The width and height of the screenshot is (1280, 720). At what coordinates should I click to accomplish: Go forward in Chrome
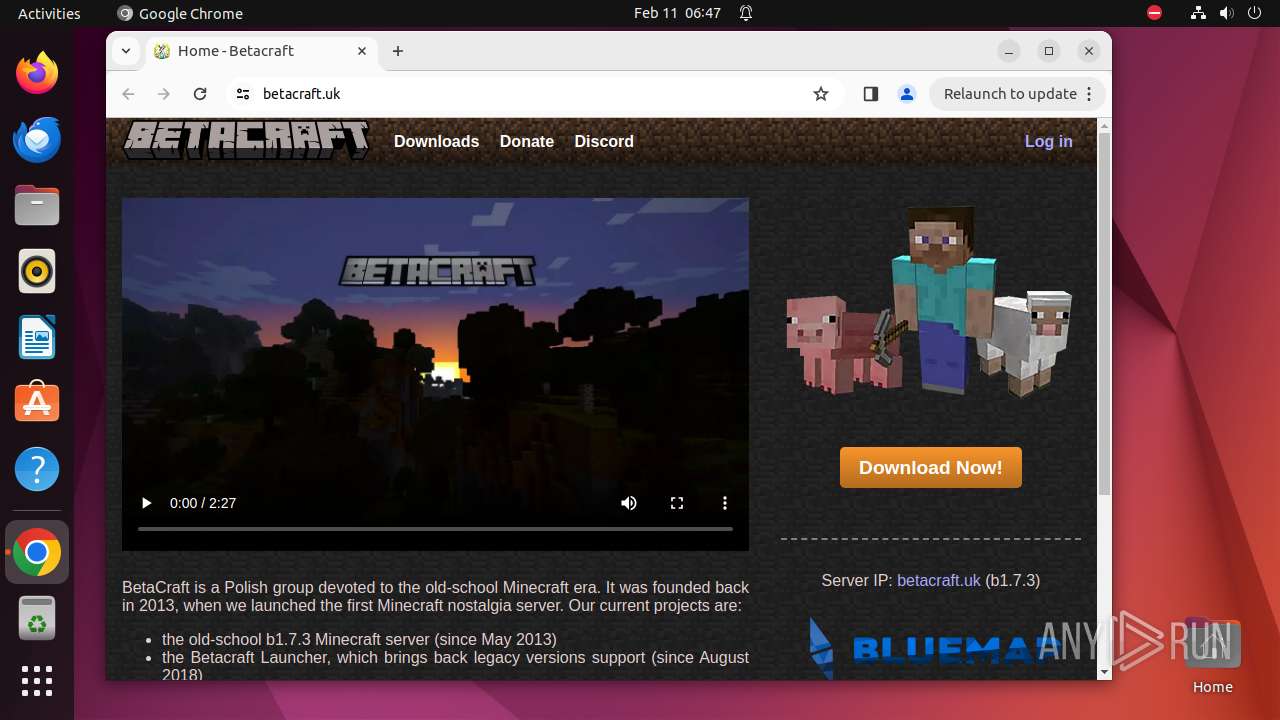[164, 94]
